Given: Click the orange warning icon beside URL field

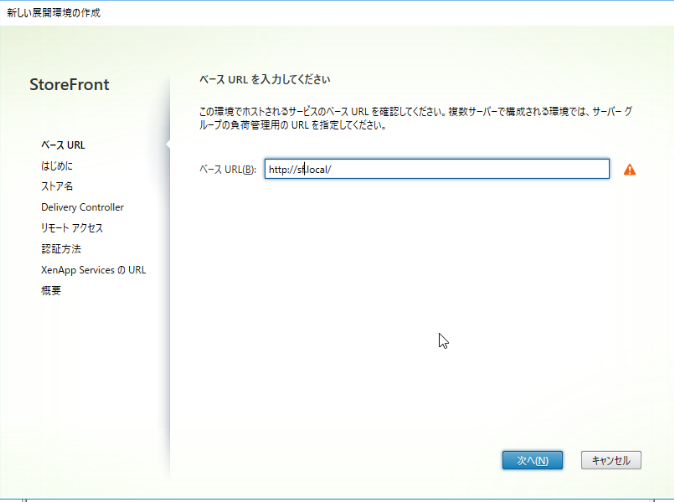Looking at the screenshot, I should [x=630, y=170].
